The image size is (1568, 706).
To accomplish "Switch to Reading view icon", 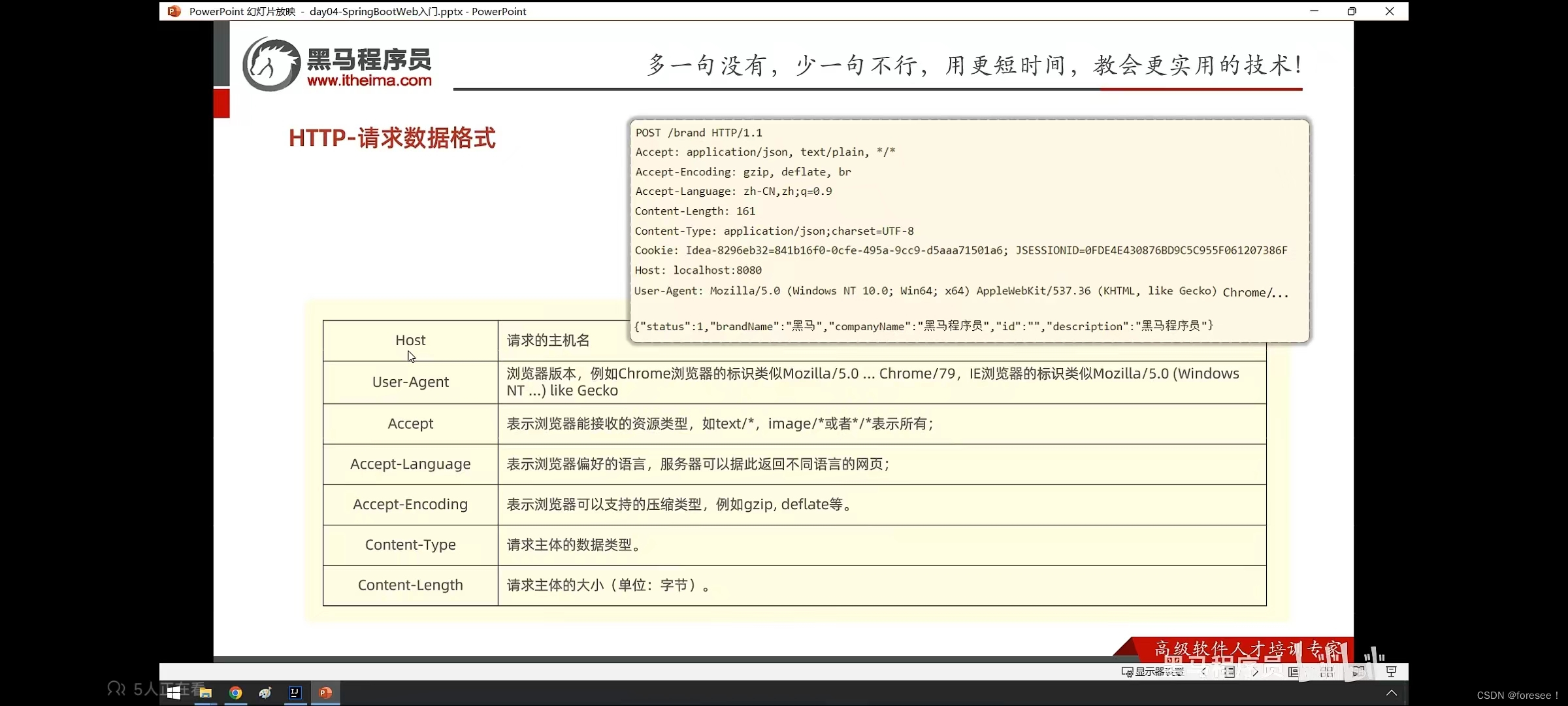I will pyautogui.click(x=1358, y=671).
